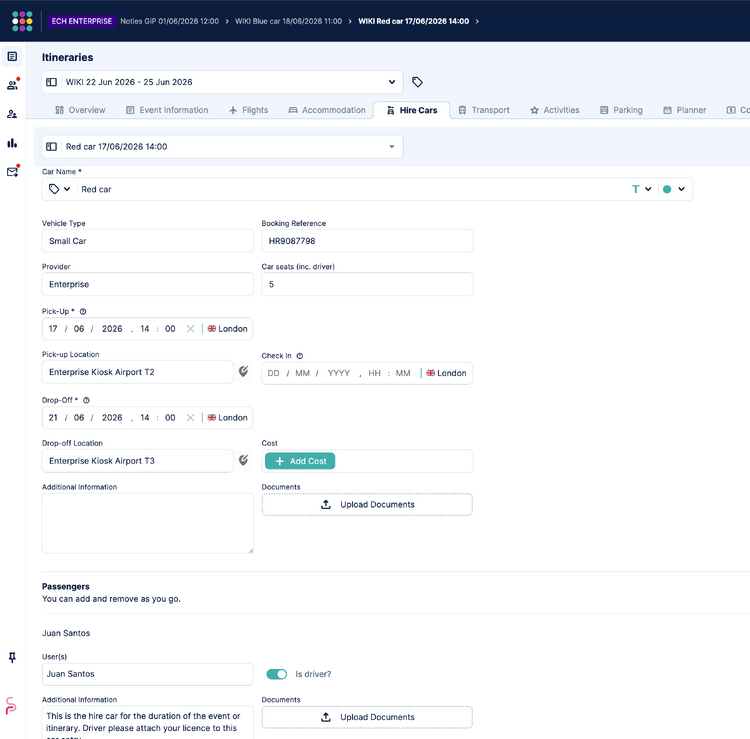
Task: Open the teal color dot picker
Action: click(674, 189)
